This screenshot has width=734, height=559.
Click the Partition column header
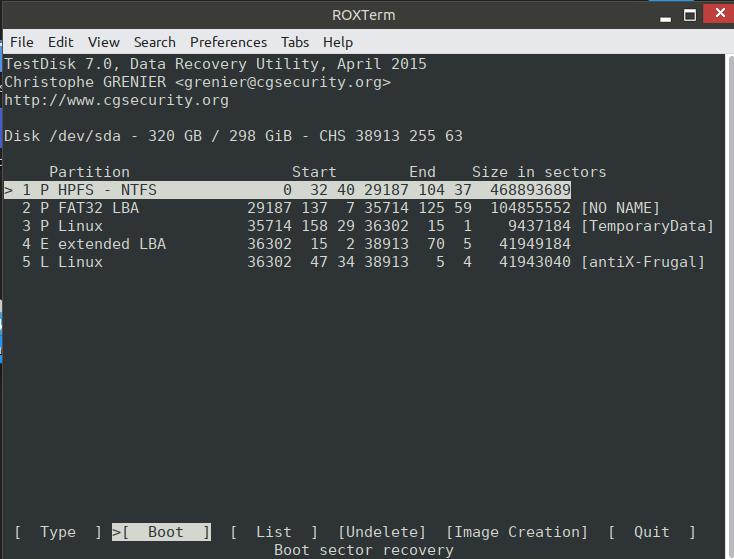pyautogui.click(x=89, y=172)
